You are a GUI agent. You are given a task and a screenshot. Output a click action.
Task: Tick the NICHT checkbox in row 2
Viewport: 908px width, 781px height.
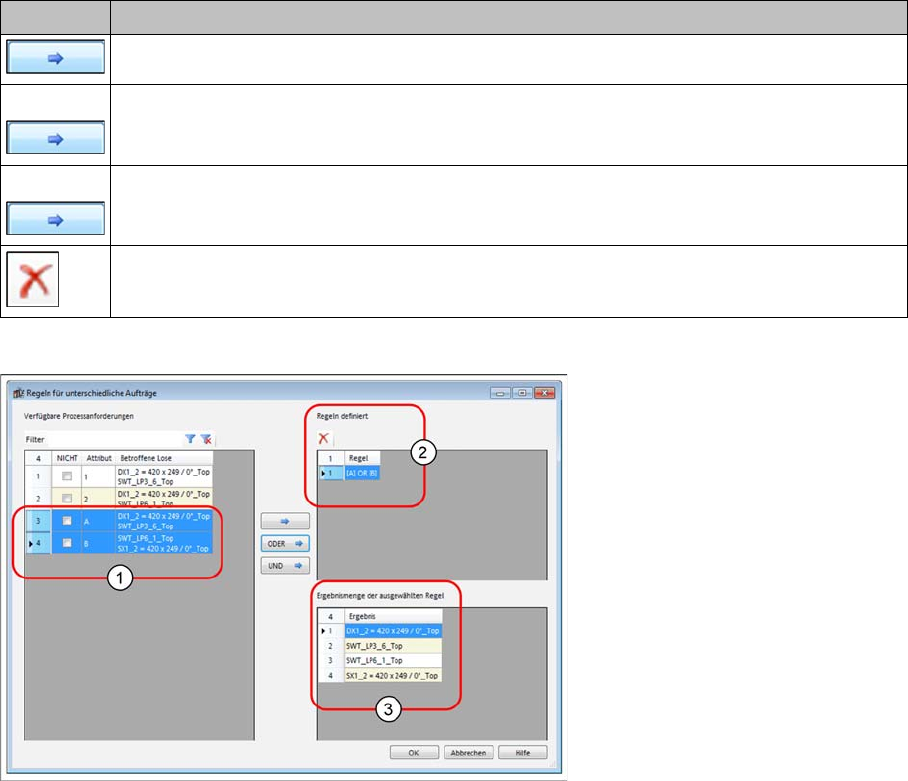pyautogui.click(x=67, y=498)
